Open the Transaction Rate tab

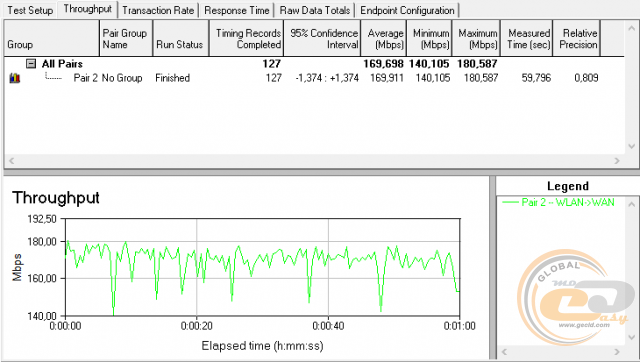(x=158, y=10)
